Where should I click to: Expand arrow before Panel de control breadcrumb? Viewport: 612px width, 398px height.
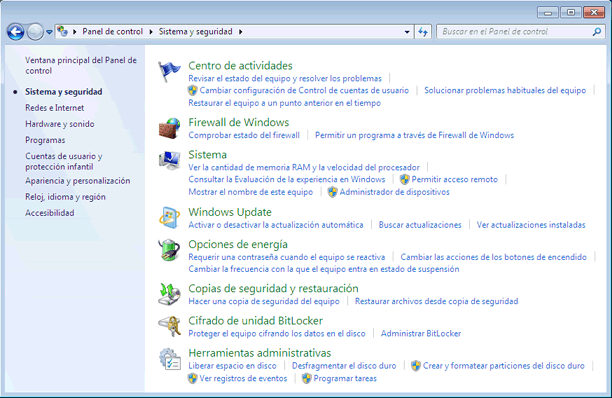(x=75, y=32)
